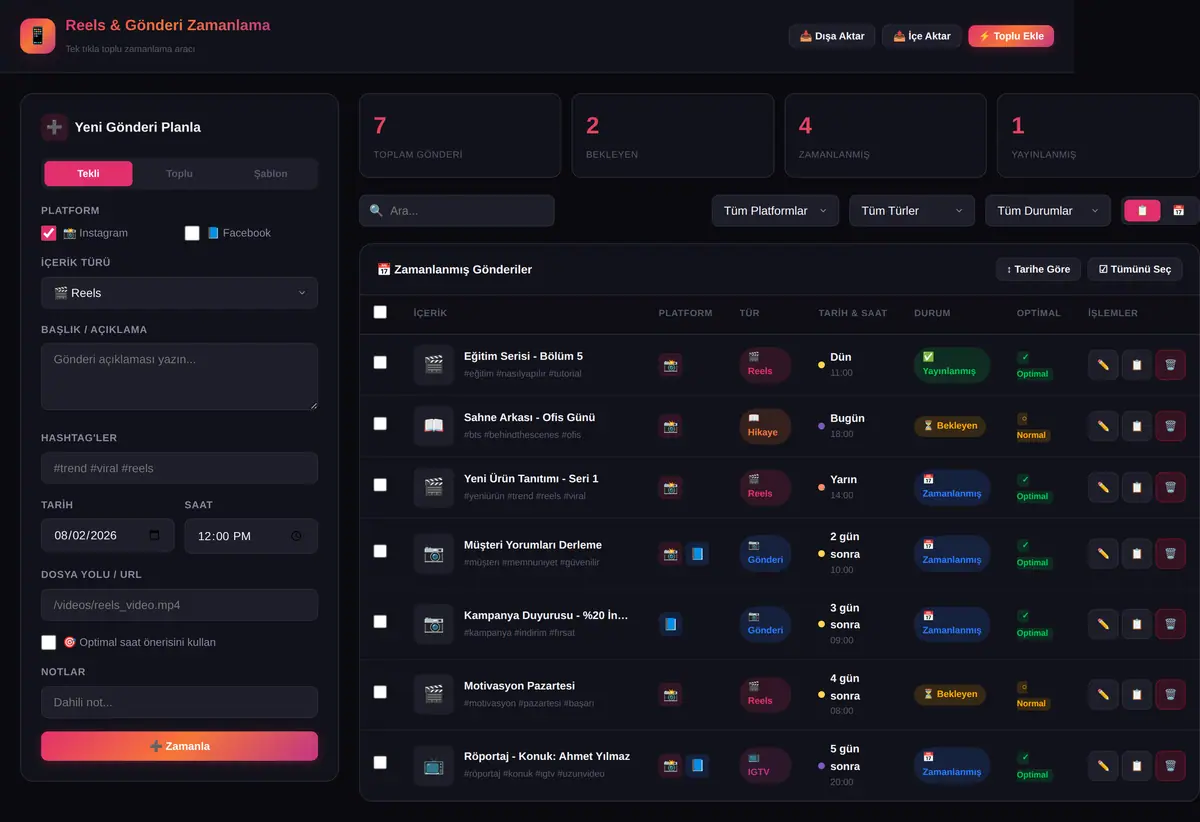Edit the "Müşteri Yorumları Derleme" post

[1103, 553]
